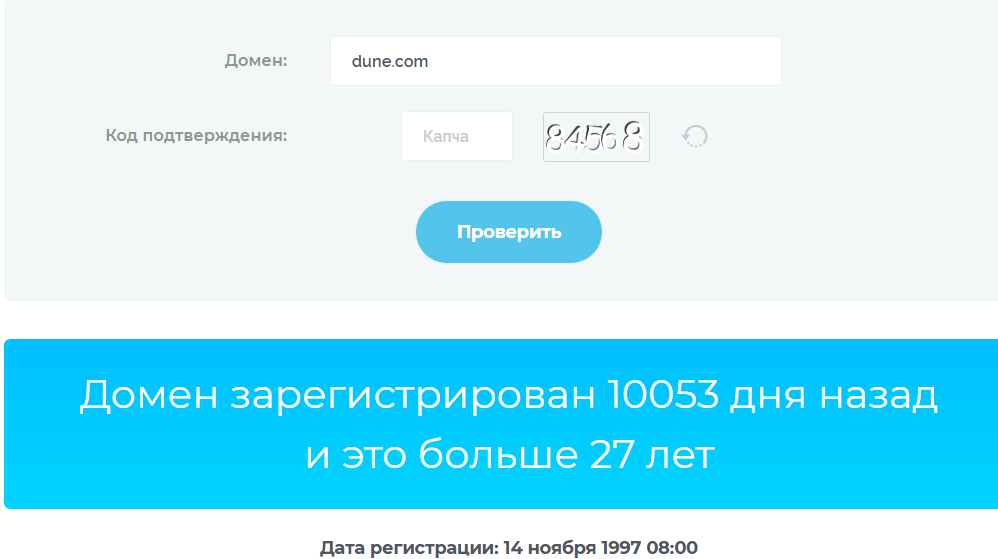
Task: Click the heading Домен зарегистрирован
Action: [x=337, y=396]
